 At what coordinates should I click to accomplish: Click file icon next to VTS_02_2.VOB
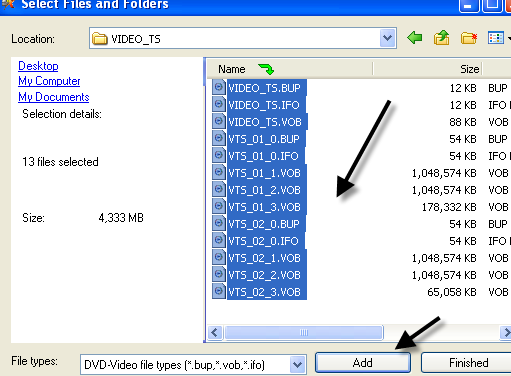point(219,274)
